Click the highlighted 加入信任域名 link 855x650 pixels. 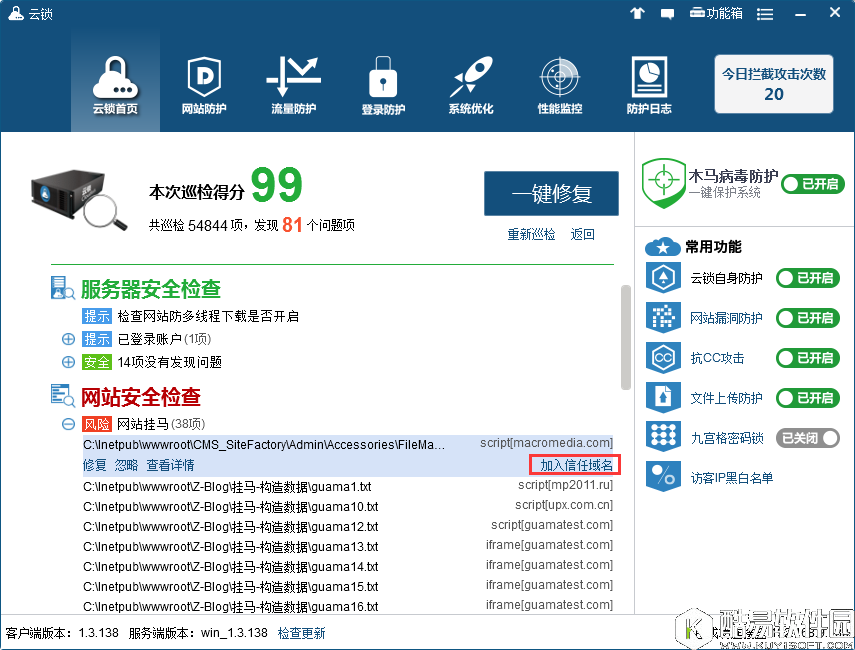click(x=575, y=464)
